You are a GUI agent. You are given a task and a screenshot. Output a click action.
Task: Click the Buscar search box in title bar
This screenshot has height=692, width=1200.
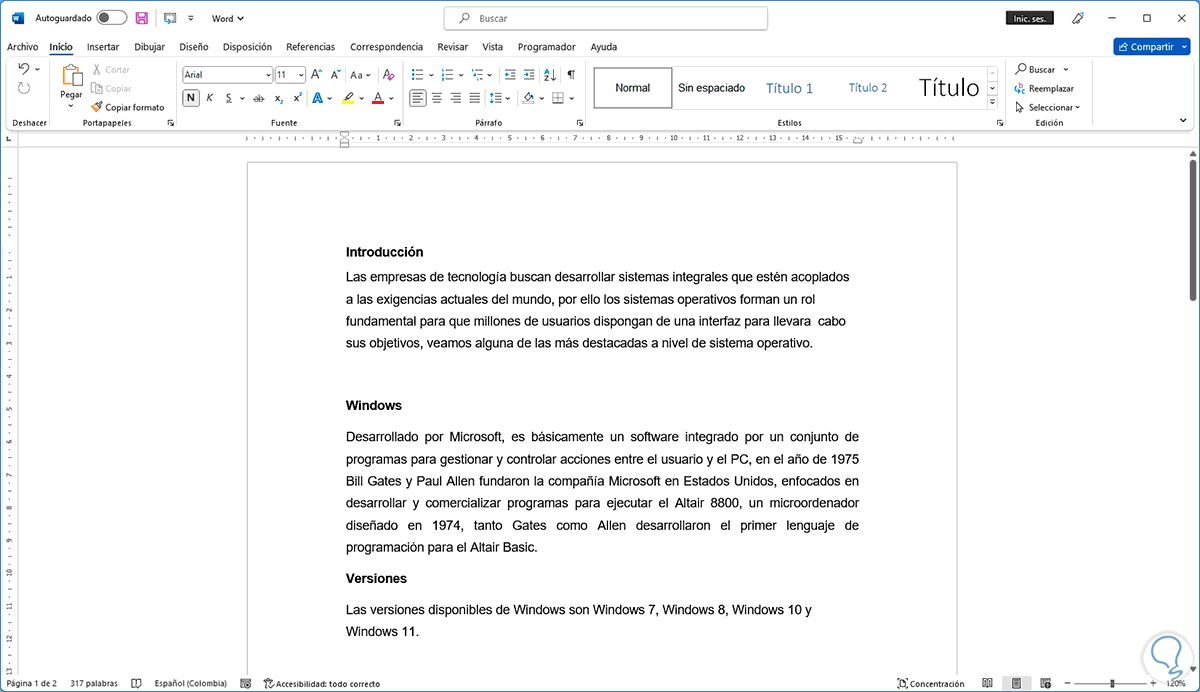[606, 18]
